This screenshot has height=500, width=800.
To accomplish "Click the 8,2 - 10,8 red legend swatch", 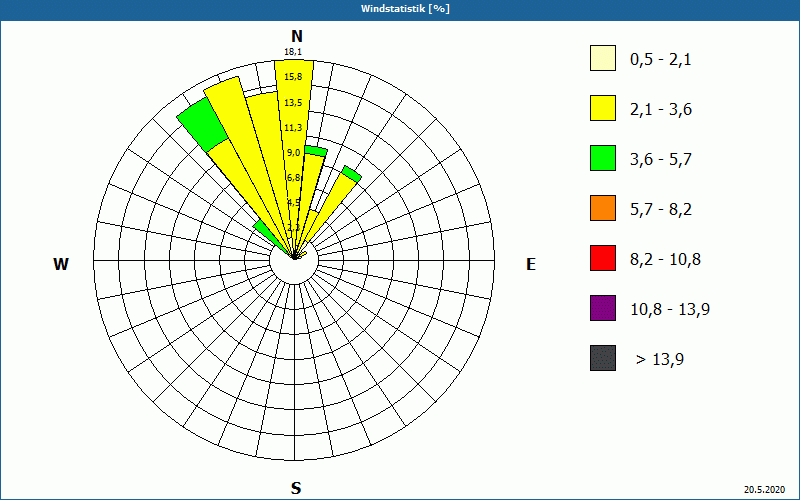I will pyautogui.click(x=603, y=258).
